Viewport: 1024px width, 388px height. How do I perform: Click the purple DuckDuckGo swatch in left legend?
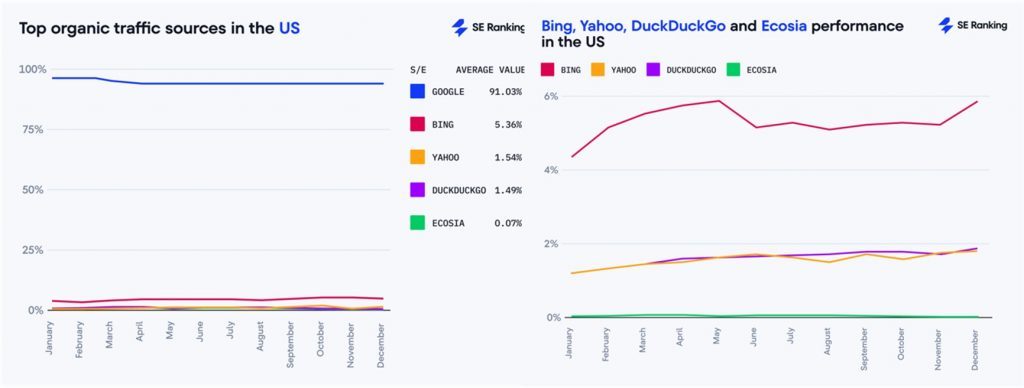tap(418, 190)
